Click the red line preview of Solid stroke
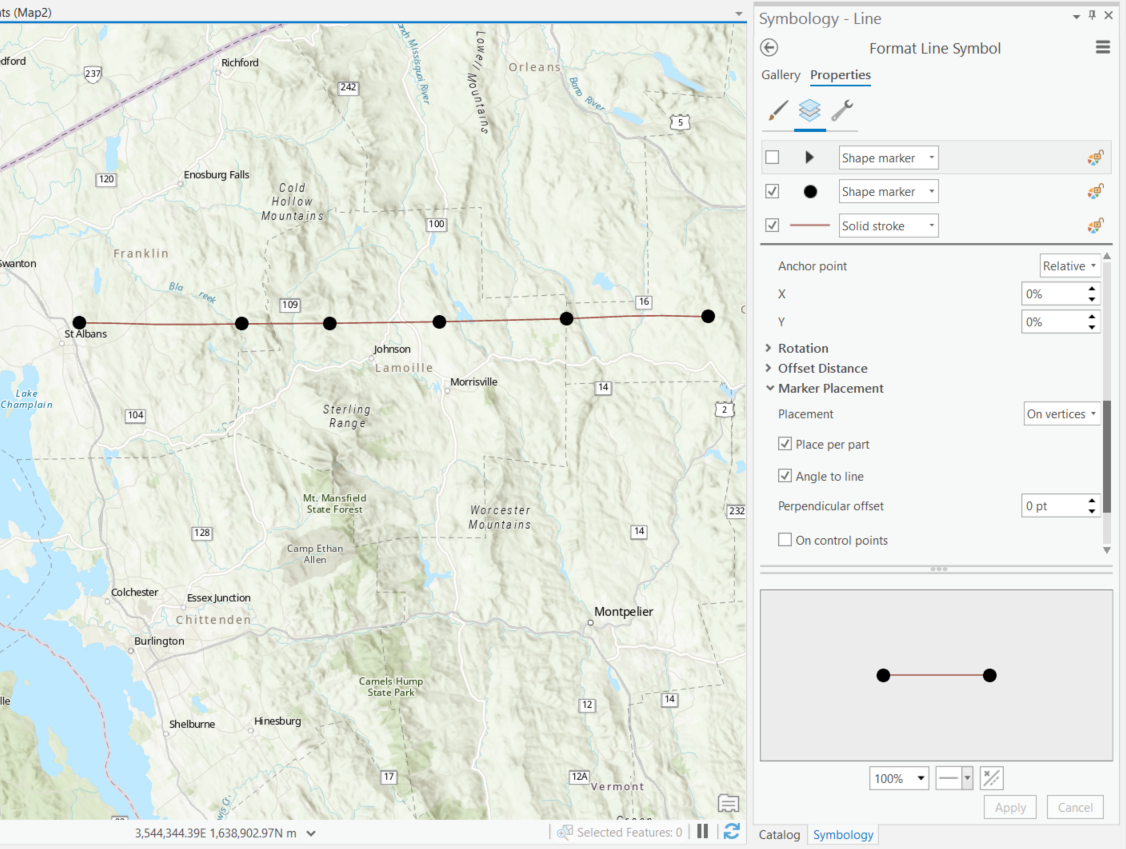Image resolution: width=1126 pixels, height=849 pixels. click(x=810, y=225)
